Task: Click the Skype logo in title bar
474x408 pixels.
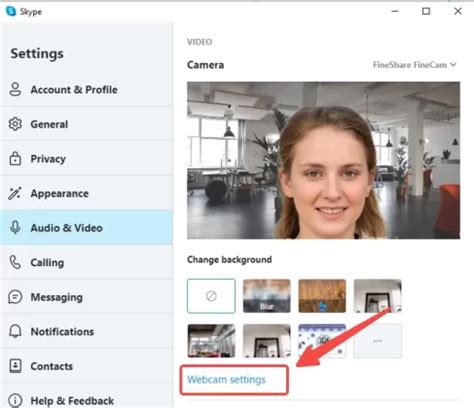Action: pos(11,11)
